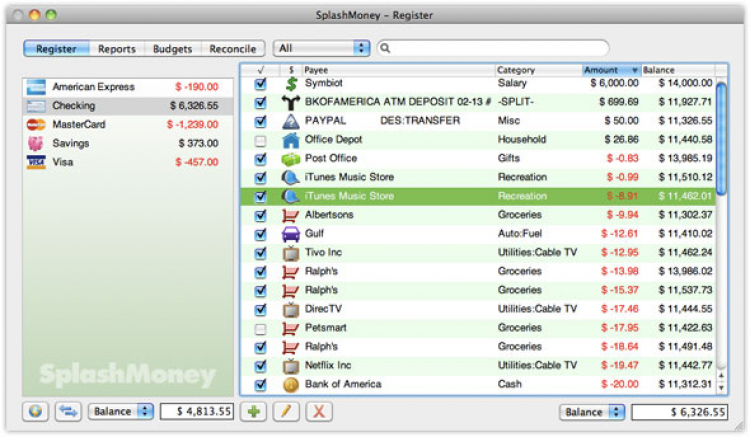
Task: Select the Ralph's $-18.64 transaction
Action: [478, 347]
